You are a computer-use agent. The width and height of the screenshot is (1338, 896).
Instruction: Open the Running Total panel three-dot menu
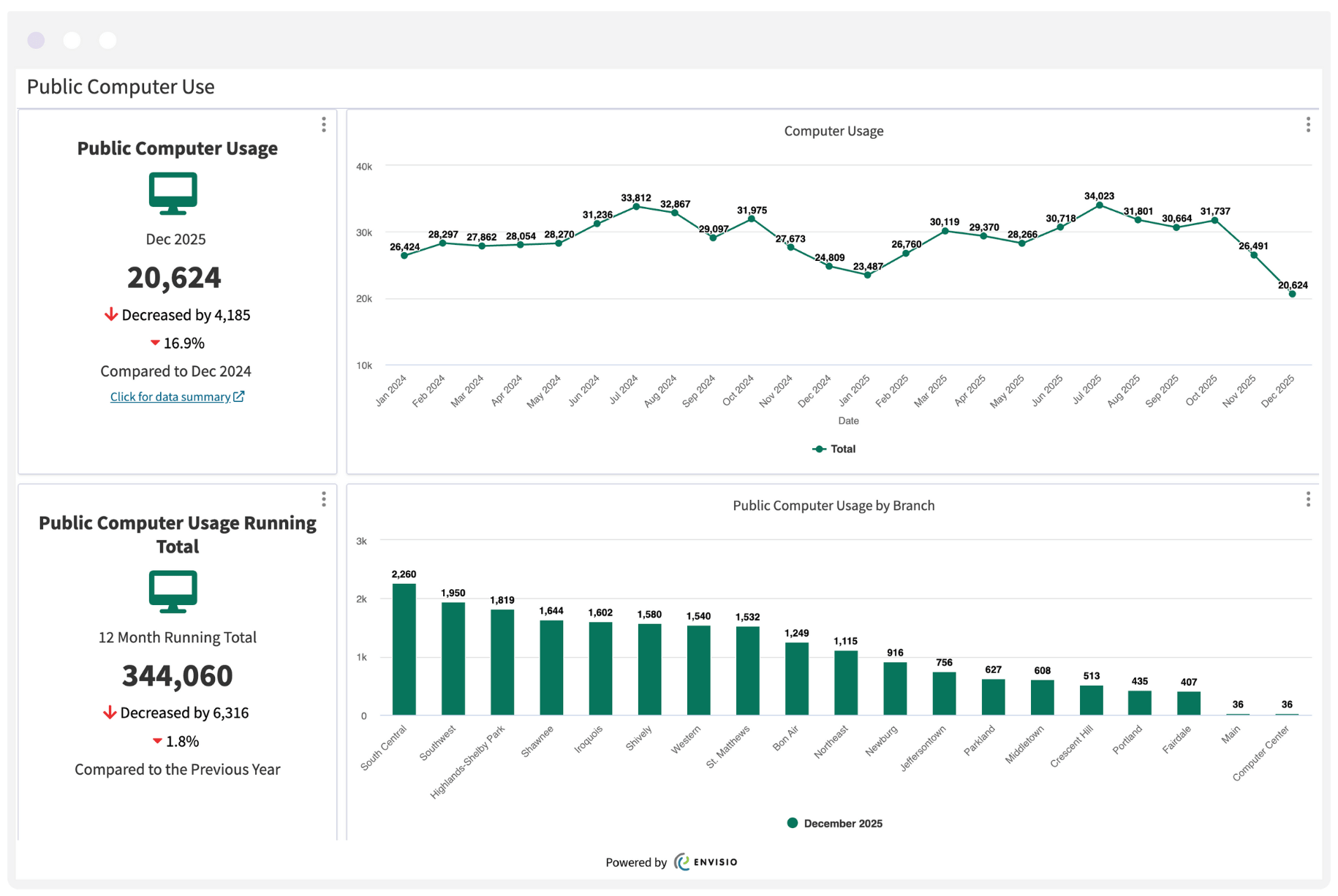click(324, 499)
